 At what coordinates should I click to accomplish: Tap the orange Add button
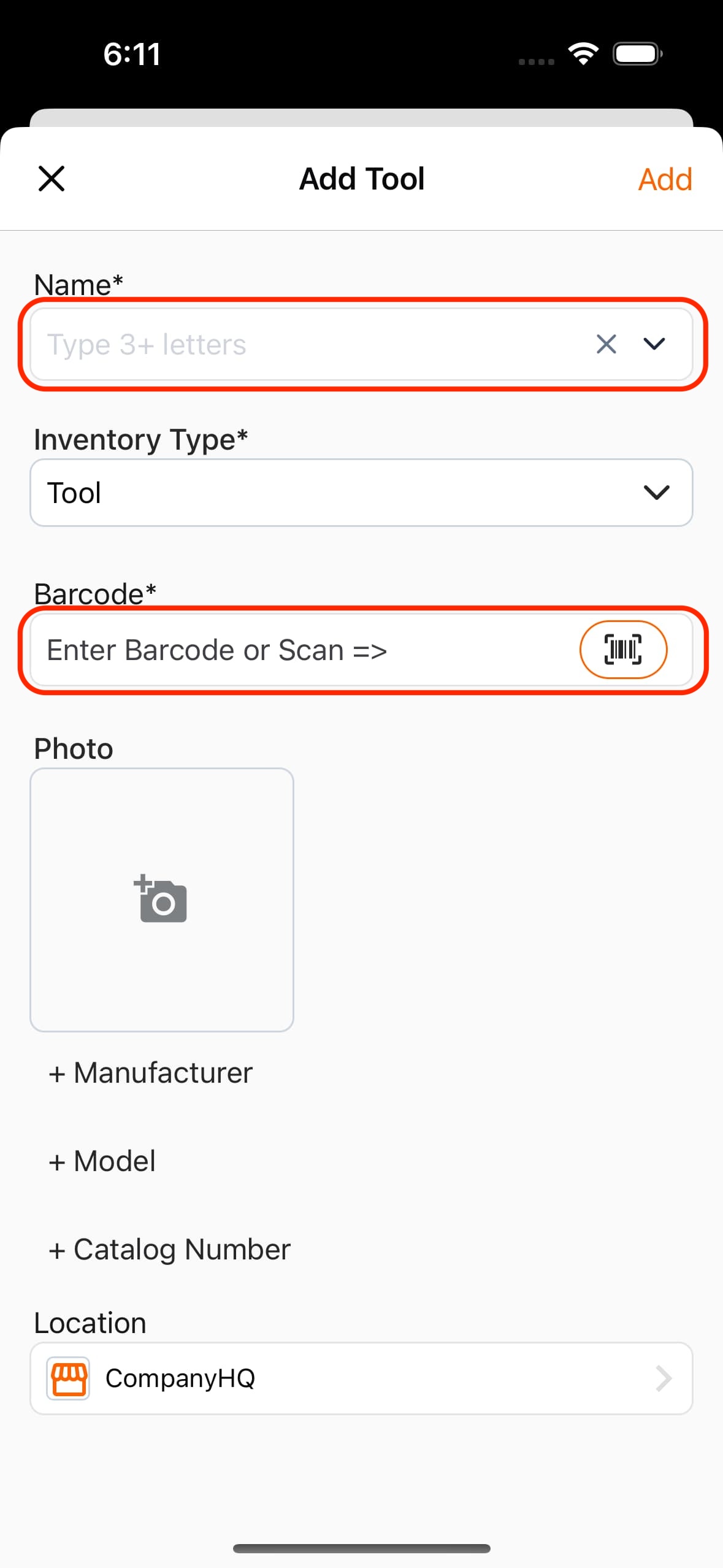click(665, 179)
